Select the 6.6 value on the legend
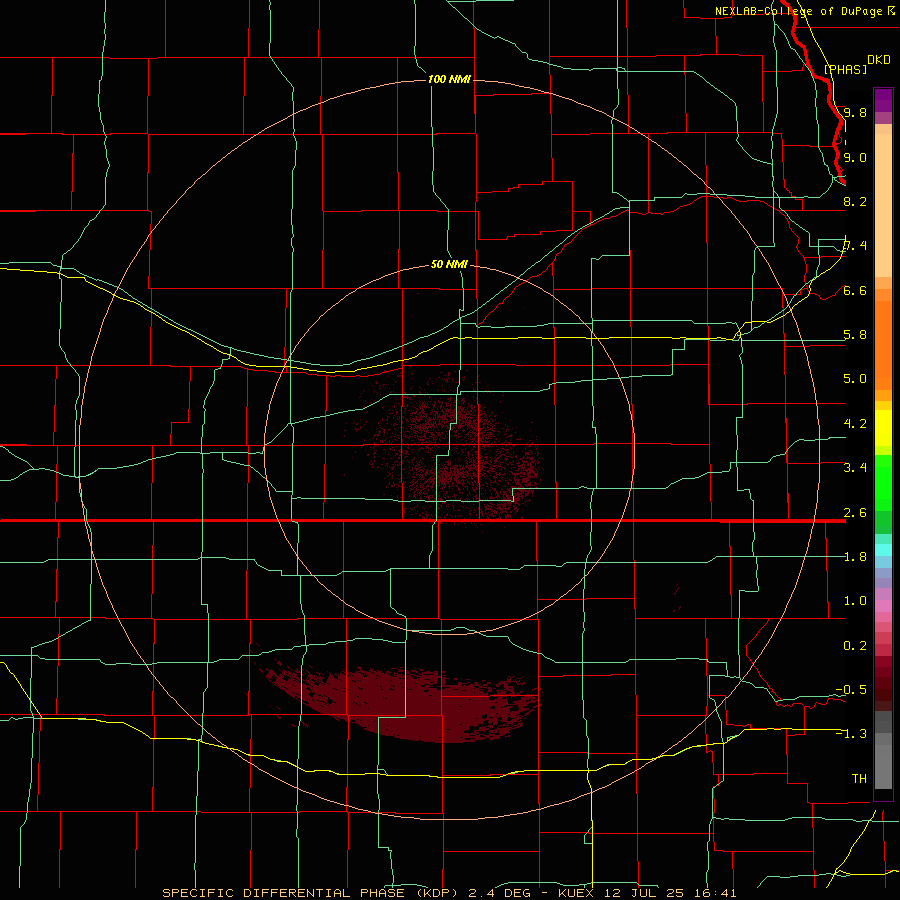This screenshot has height=900, width=900. pos(855,290)
